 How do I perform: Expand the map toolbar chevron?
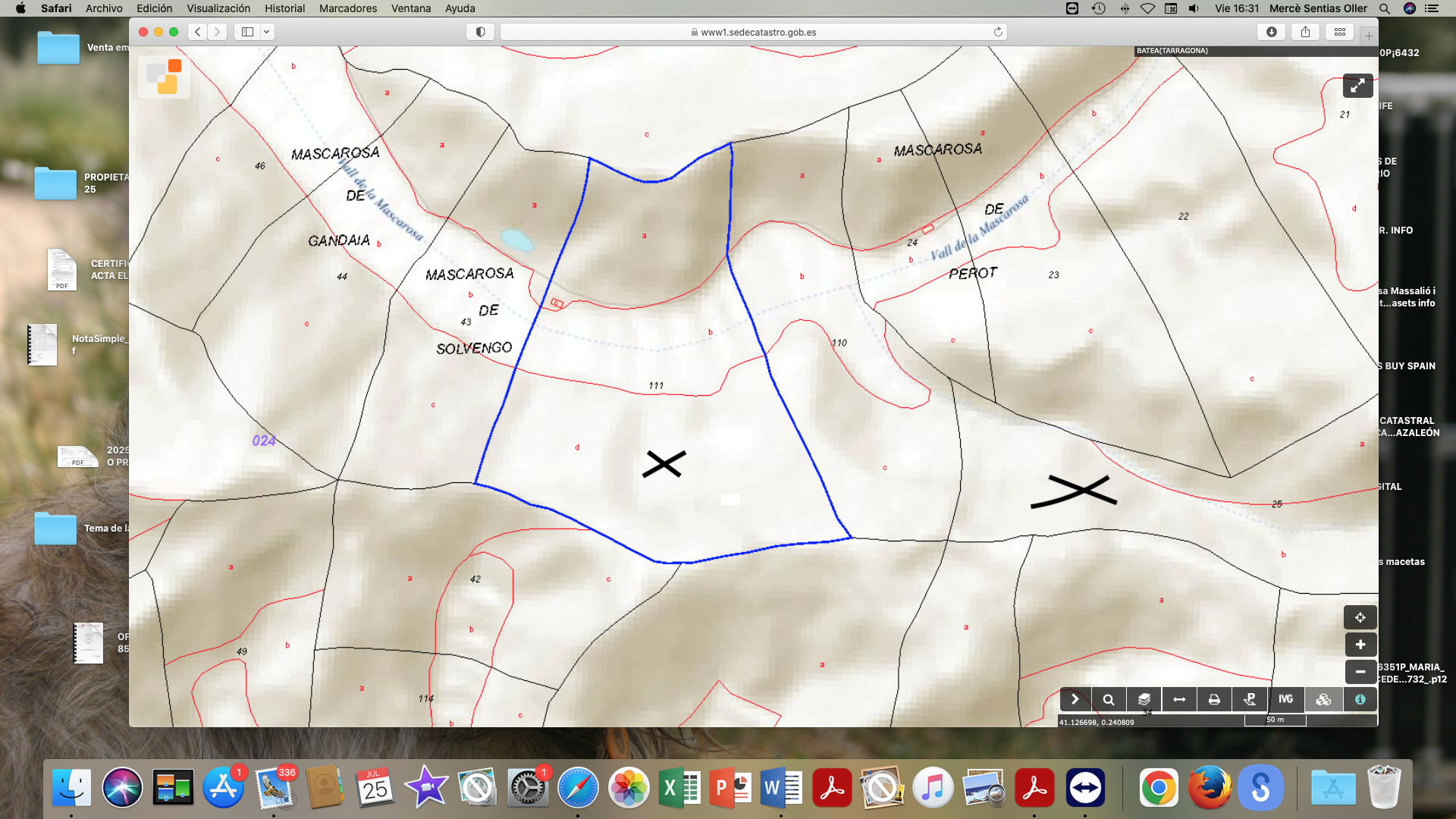pos(1075,699)
